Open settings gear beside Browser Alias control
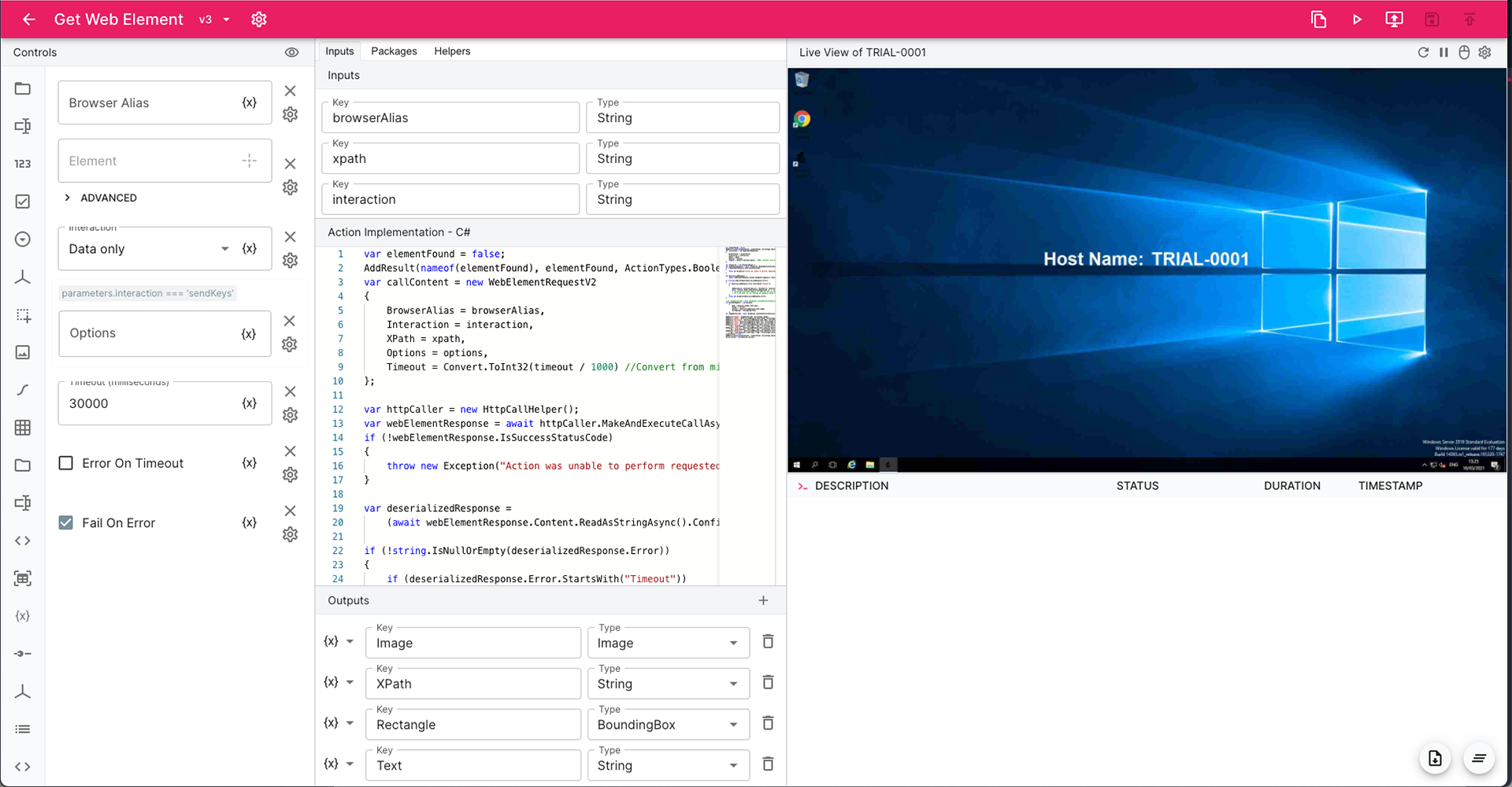 [291, 115]
